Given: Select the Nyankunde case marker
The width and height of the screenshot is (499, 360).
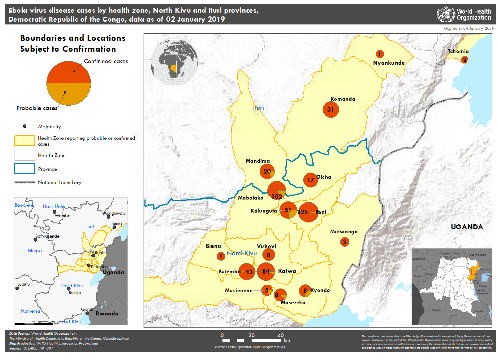Looking at the screenshot, I should click(x=379, y=54).
